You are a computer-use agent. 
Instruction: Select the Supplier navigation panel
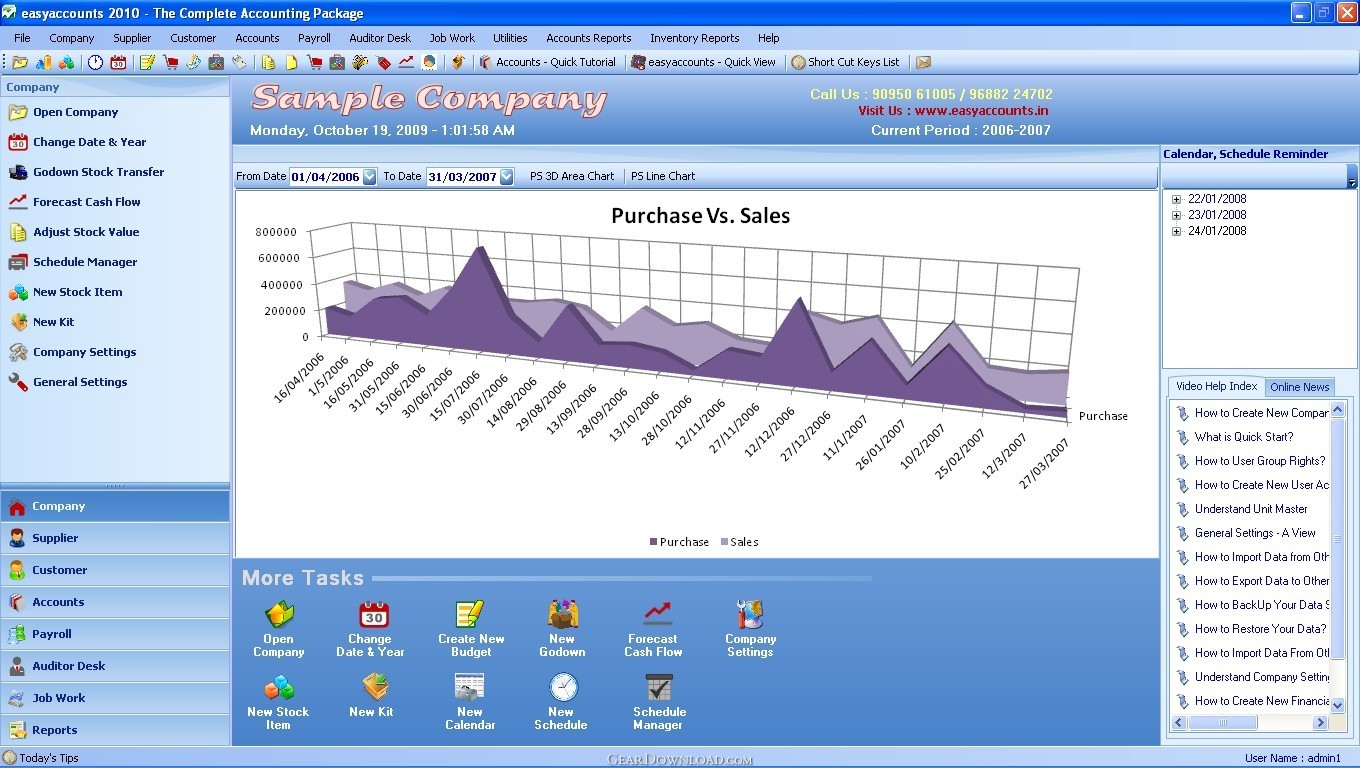tap(115, 538)
